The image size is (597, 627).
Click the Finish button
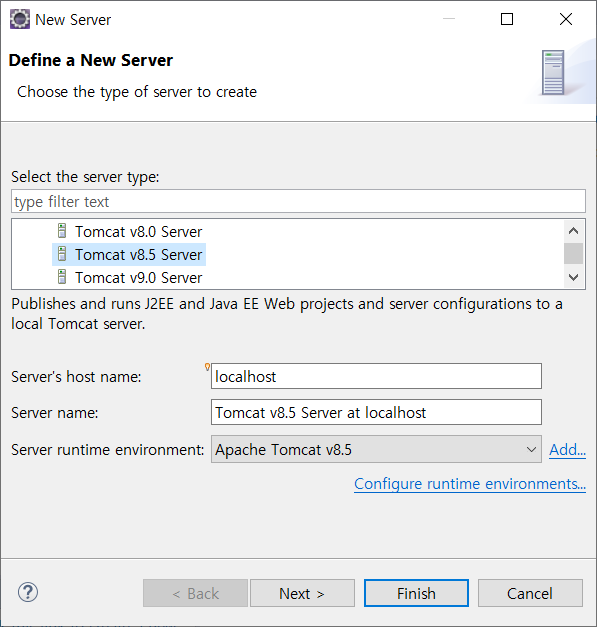coord(416,593)
